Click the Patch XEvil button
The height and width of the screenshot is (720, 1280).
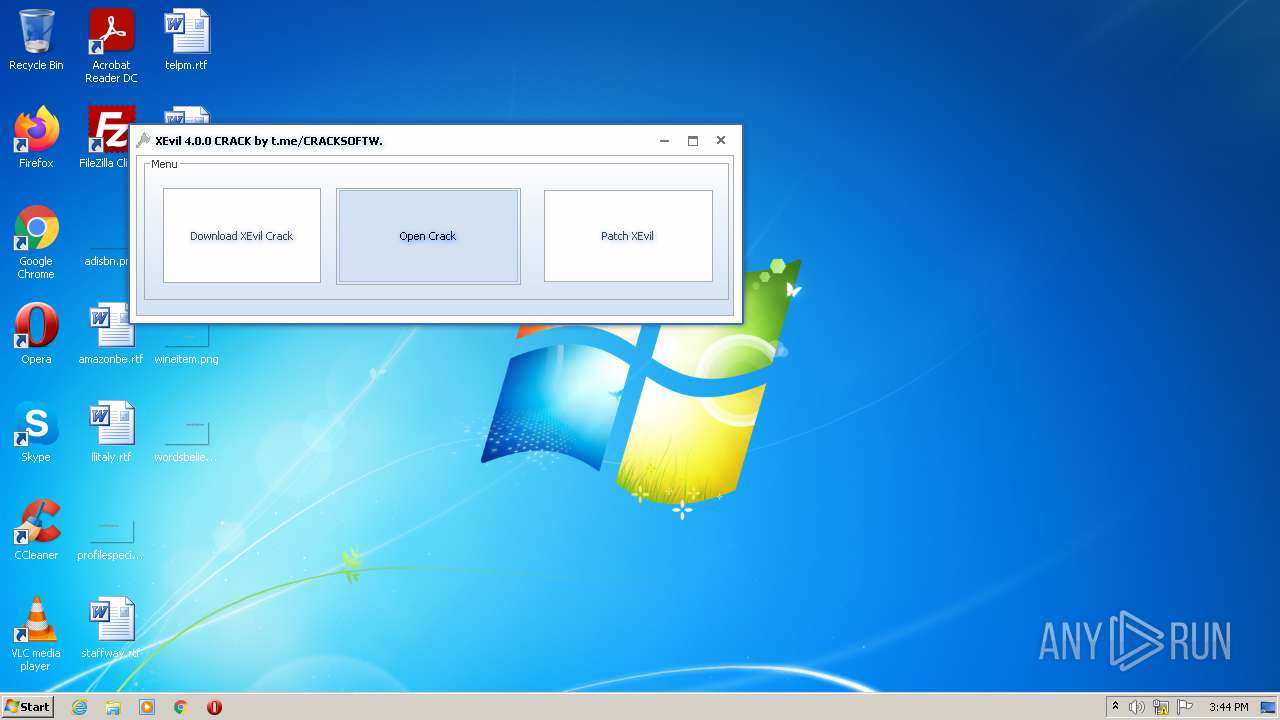tap(628, 236)
